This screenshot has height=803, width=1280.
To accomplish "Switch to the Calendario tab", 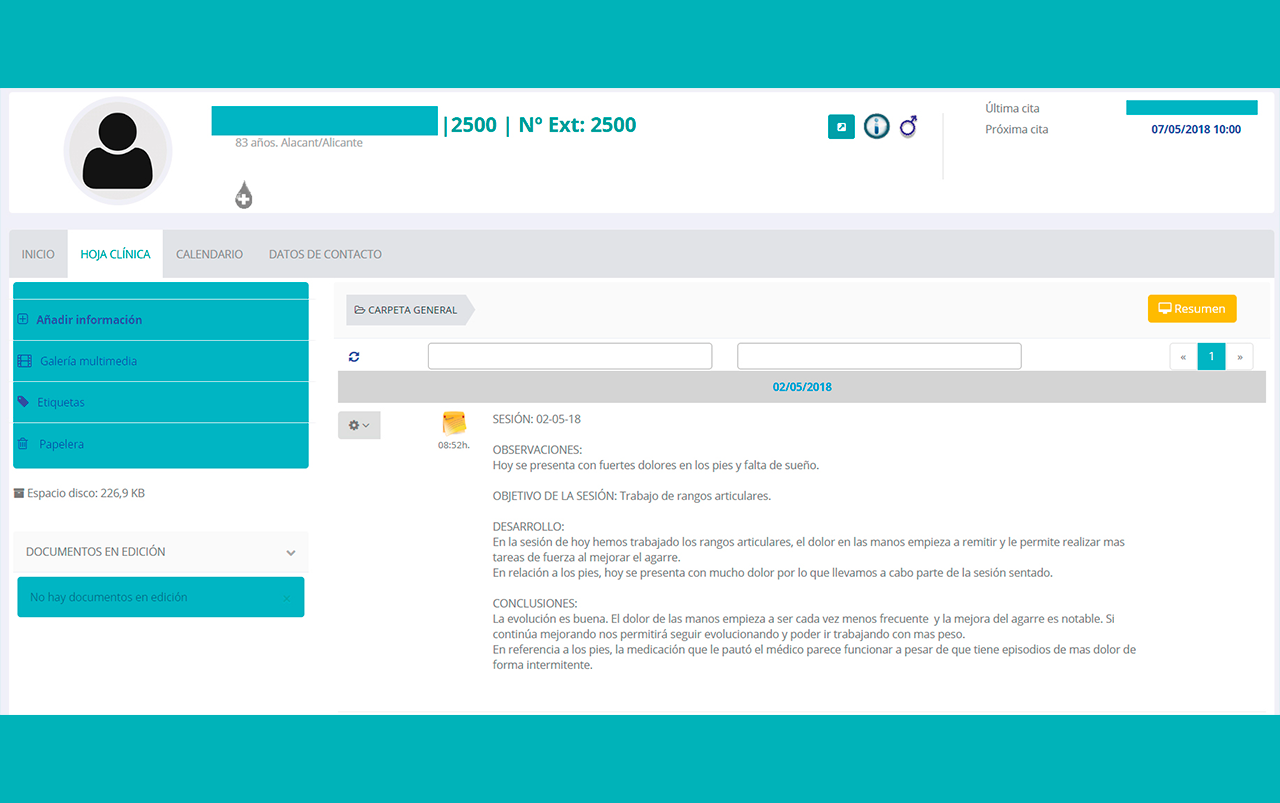I will point(209,254).
